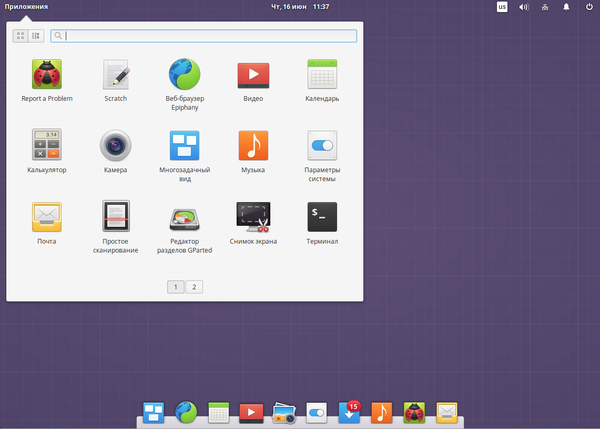The height and width of the screenshot is (429, 600).
Task: Open the Photos icon in the dock
Action: (283, 412)
